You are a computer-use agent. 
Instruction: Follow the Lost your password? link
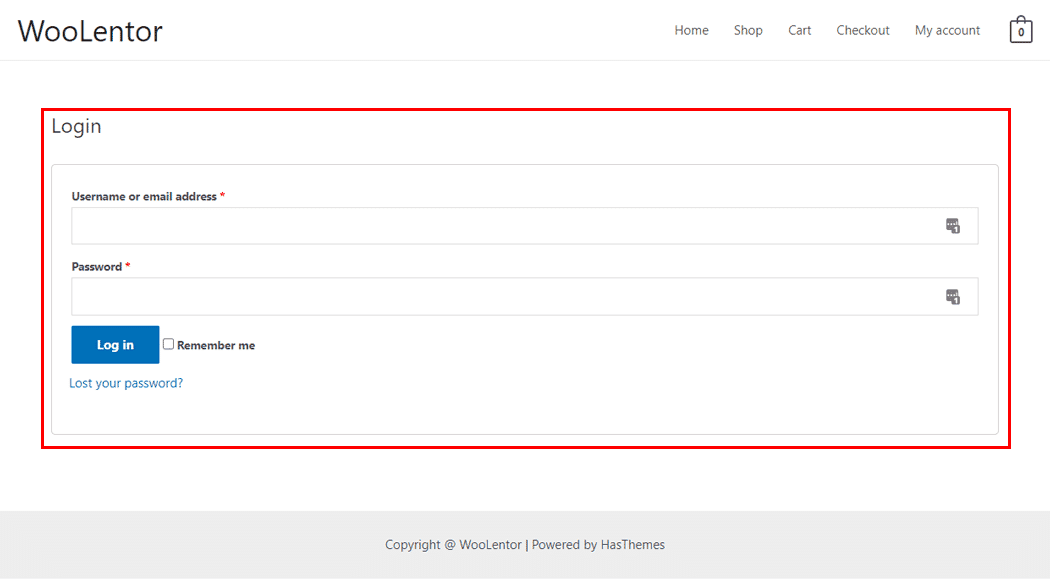pyautogui.click(x=126, y=383)
